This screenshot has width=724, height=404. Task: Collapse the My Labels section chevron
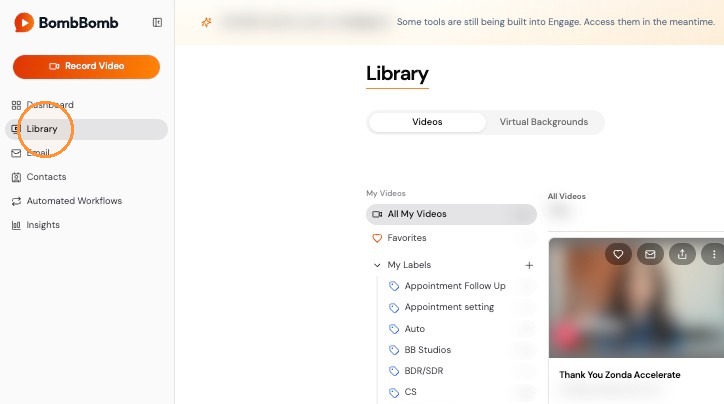click(x=377, y=265)
